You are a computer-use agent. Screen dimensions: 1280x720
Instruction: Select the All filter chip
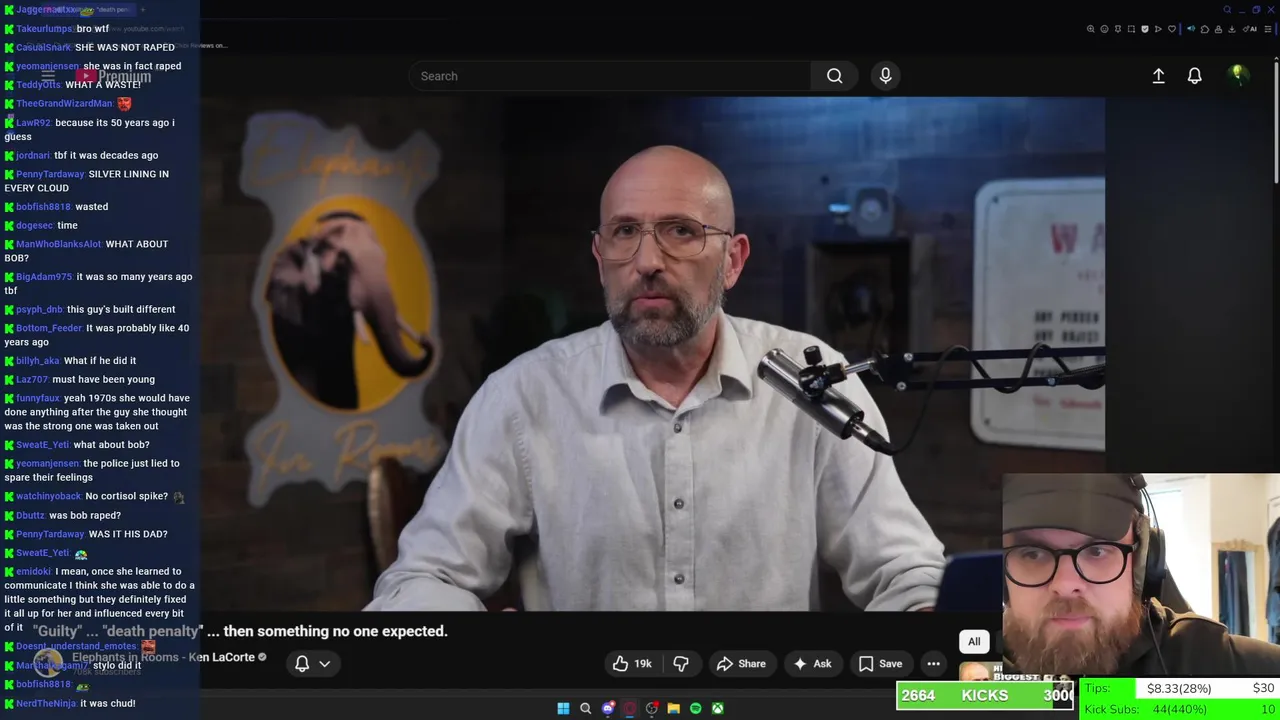(x=974, y=642)
